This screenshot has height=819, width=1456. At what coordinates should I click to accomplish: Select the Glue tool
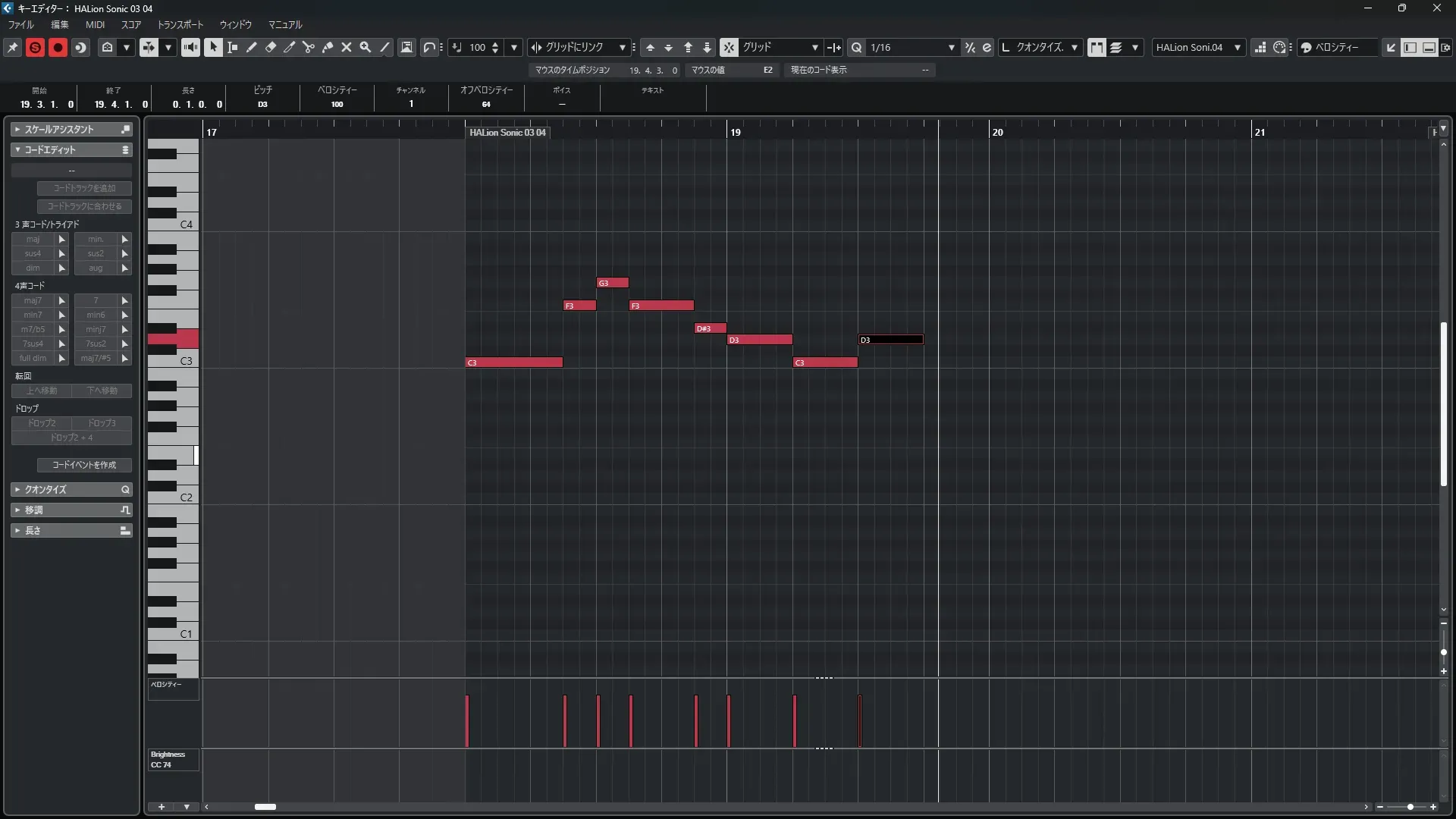pos(328,47)
